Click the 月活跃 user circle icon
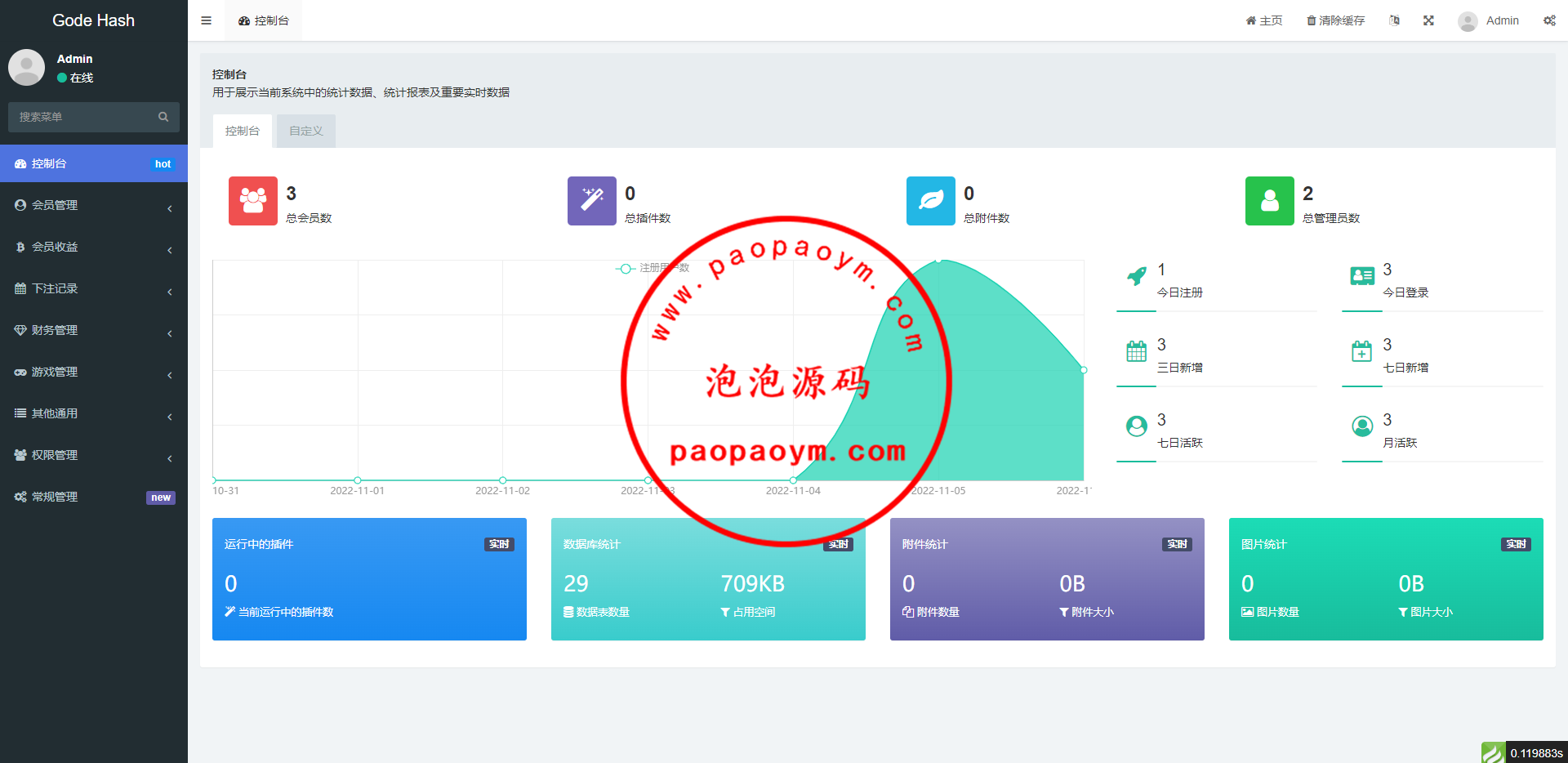This screenshot has height=763, width=1568. coord(1362,426)
